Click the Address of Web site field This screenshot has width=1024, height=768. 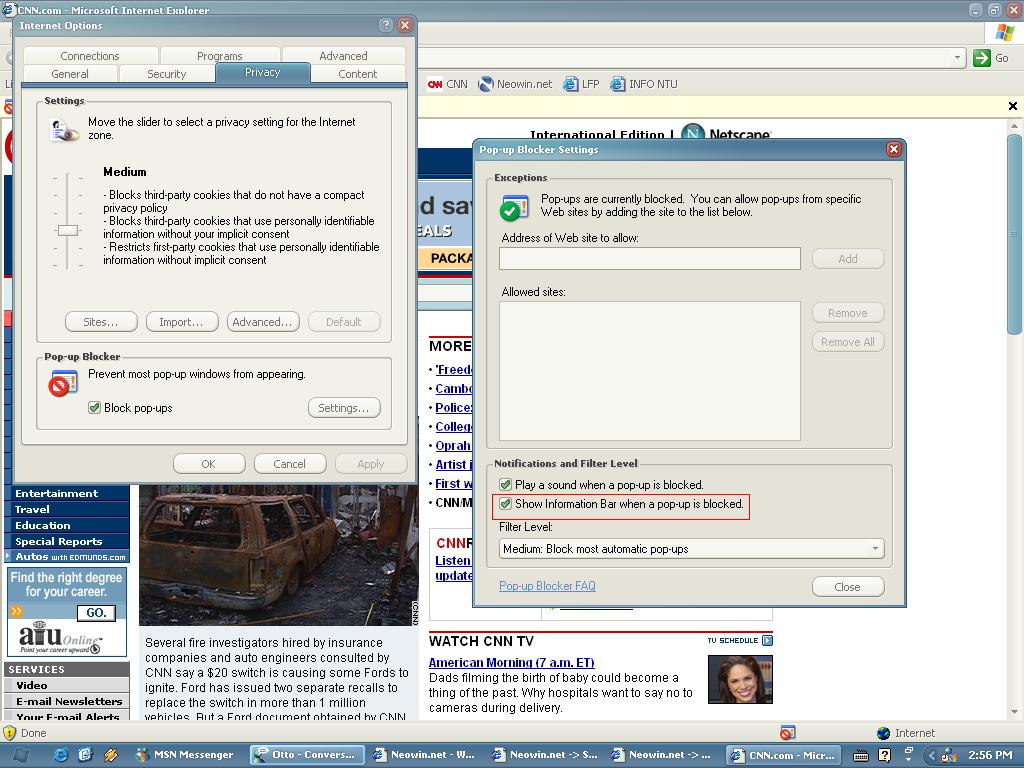(x=650, y=259)
